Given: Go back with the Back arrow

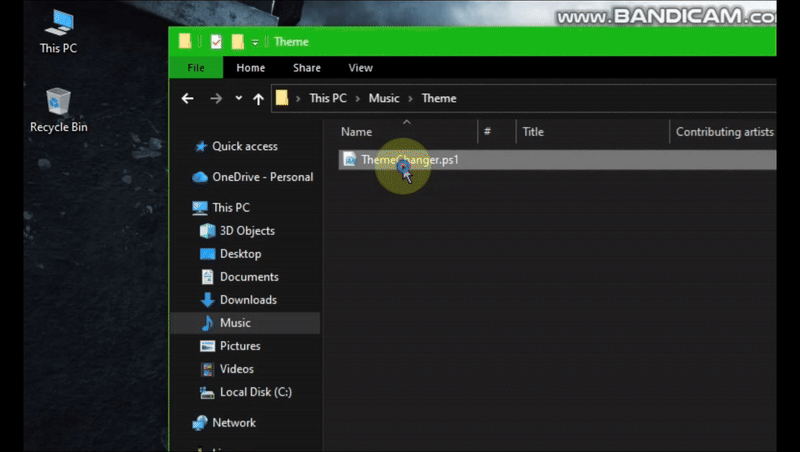Looking at the screenshot, I should click(188, 98).
